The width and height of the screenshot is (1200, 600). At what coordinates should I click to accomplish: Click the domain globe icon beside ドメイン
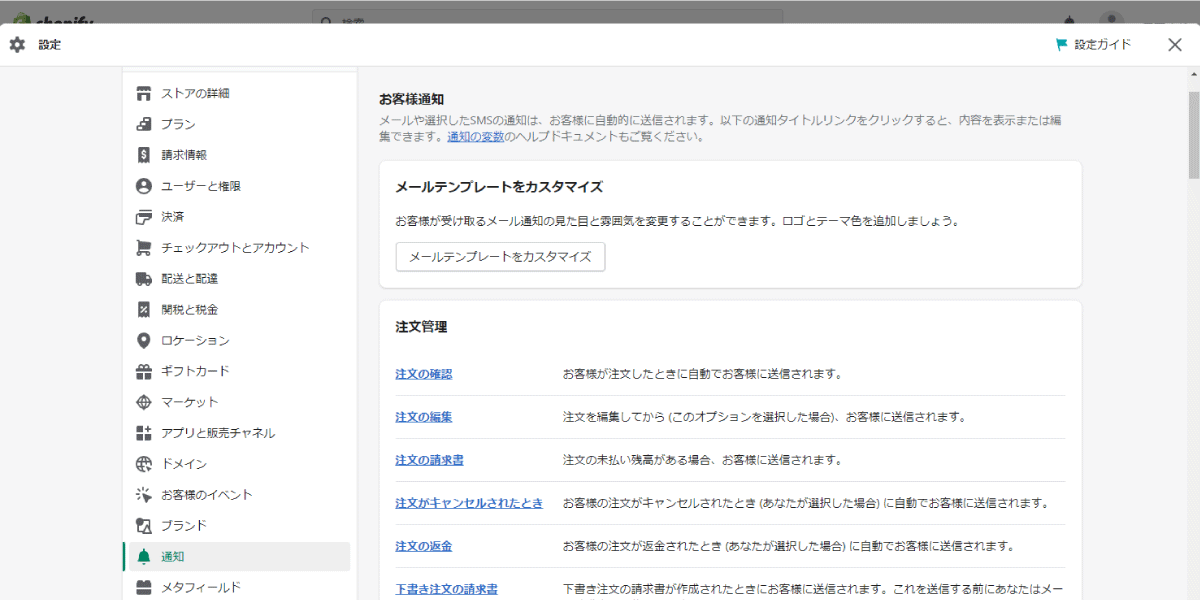144,464
